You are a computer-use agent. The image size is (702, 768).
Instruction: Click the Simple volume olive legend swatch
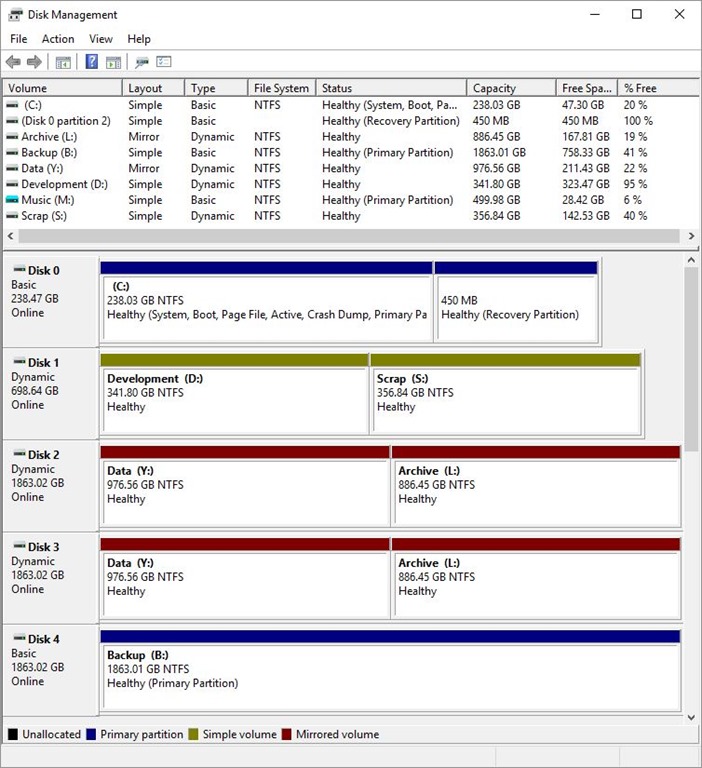(x=193, y=734)
